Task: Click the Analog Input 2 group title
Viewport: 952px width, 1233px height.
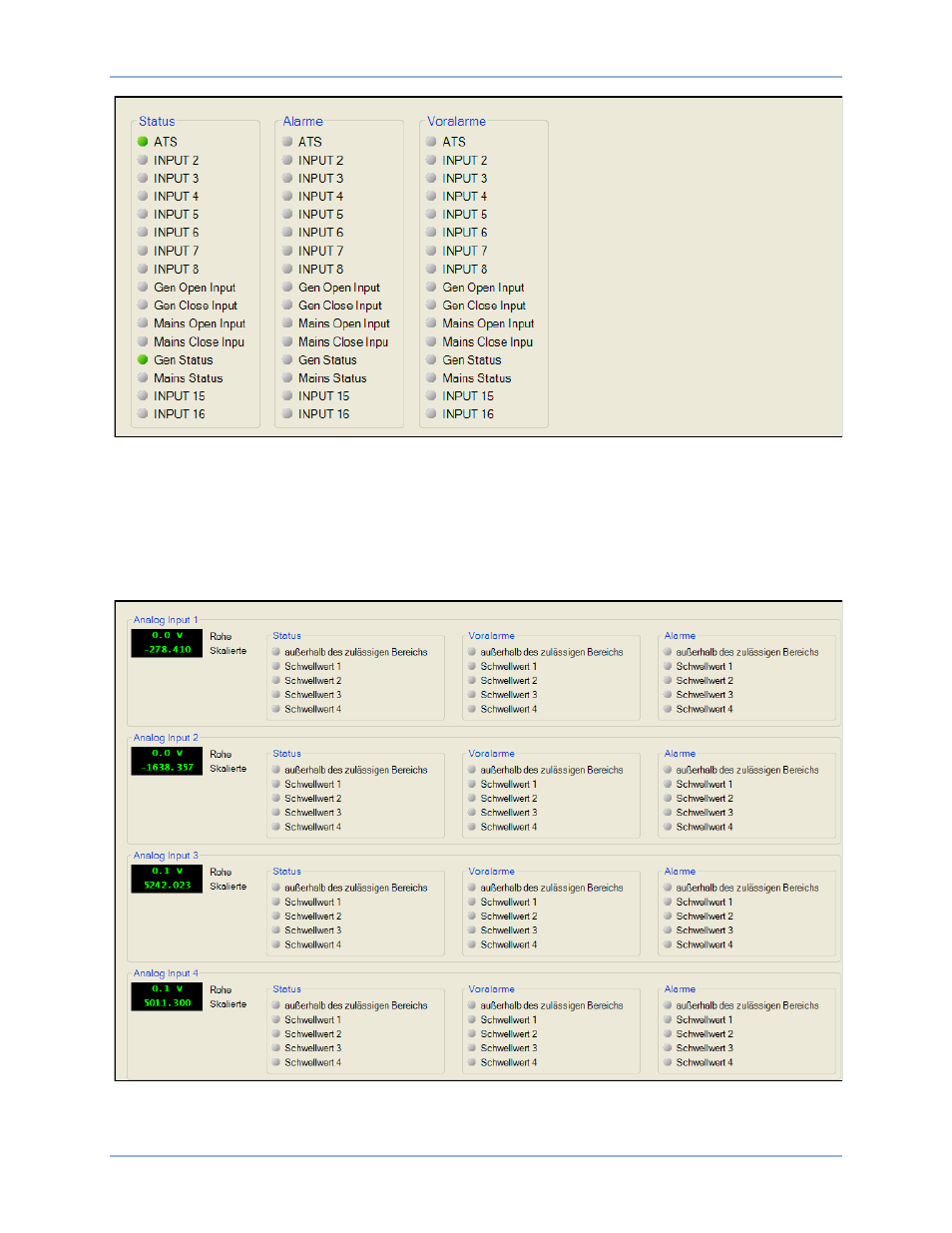Action: point(166,738)
